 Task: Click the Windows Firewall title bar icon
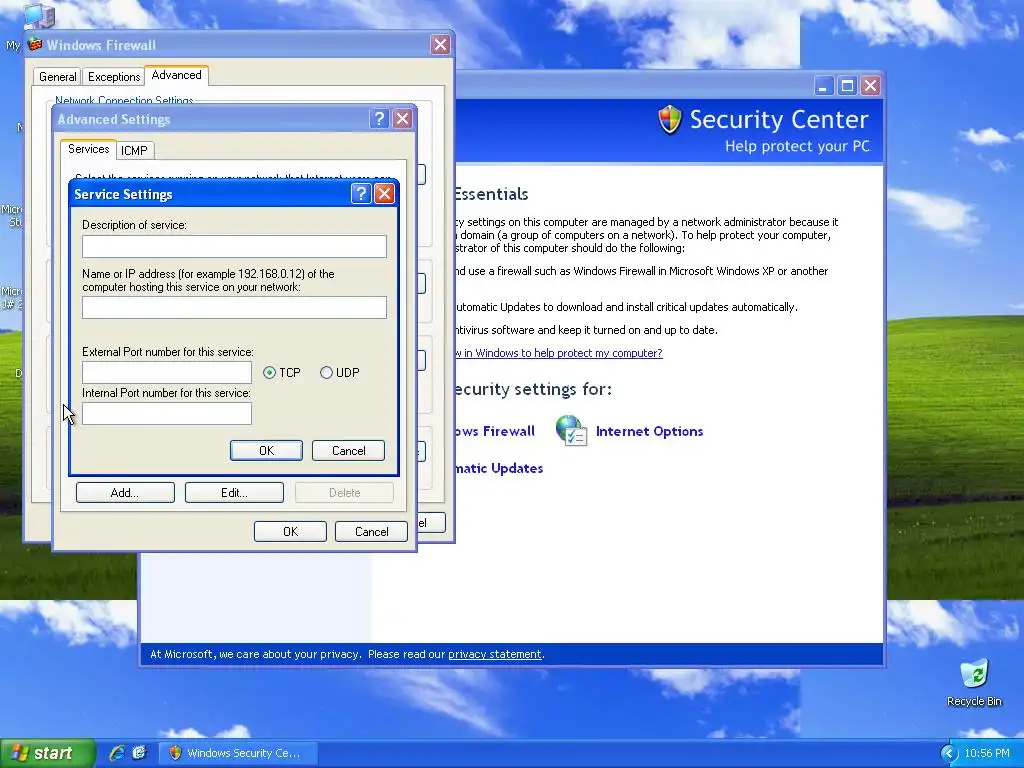click(35, 44)
